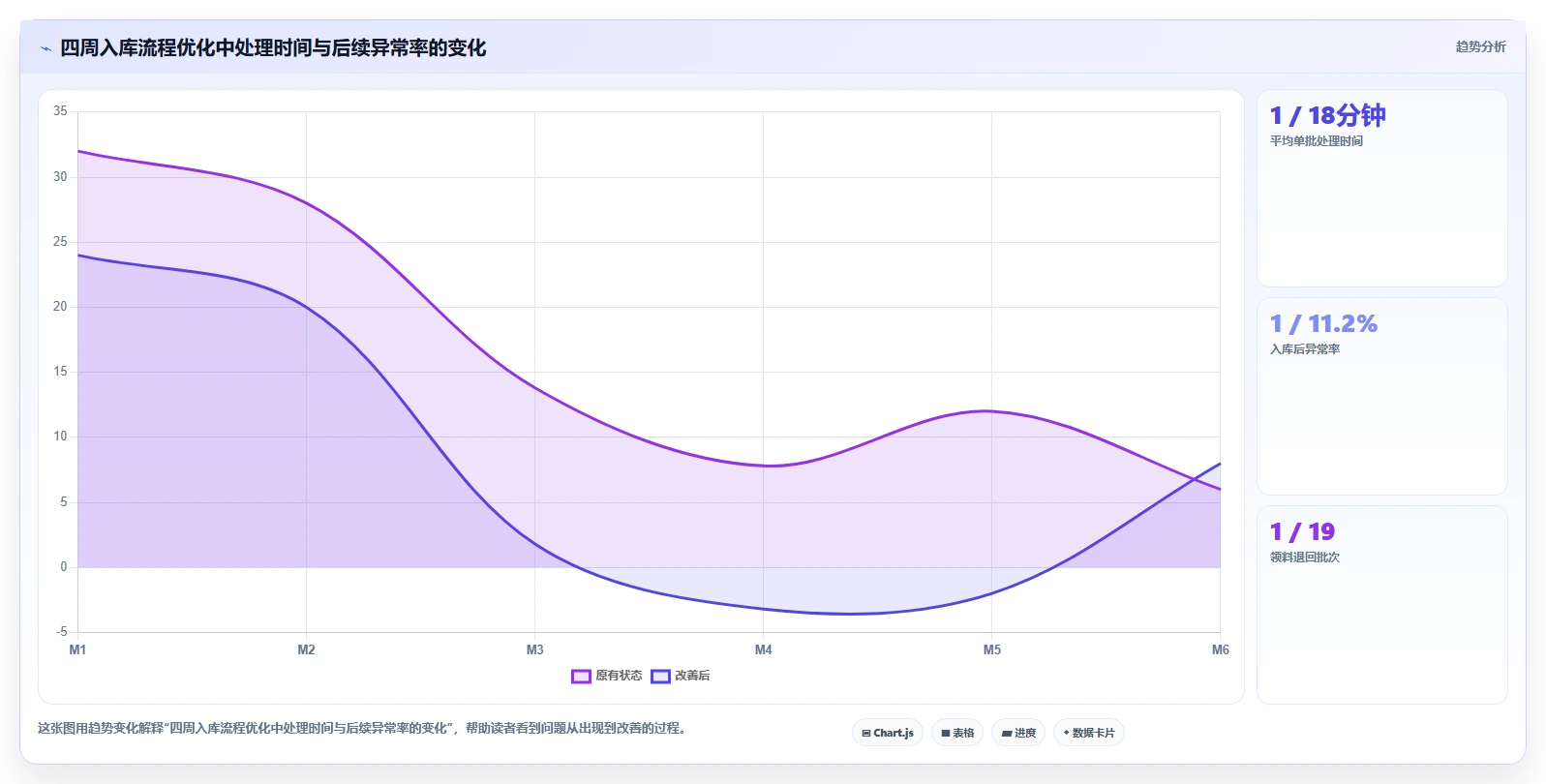Click the M5 x-axis label
1546x784 pixels.
(x=991, y=649)
